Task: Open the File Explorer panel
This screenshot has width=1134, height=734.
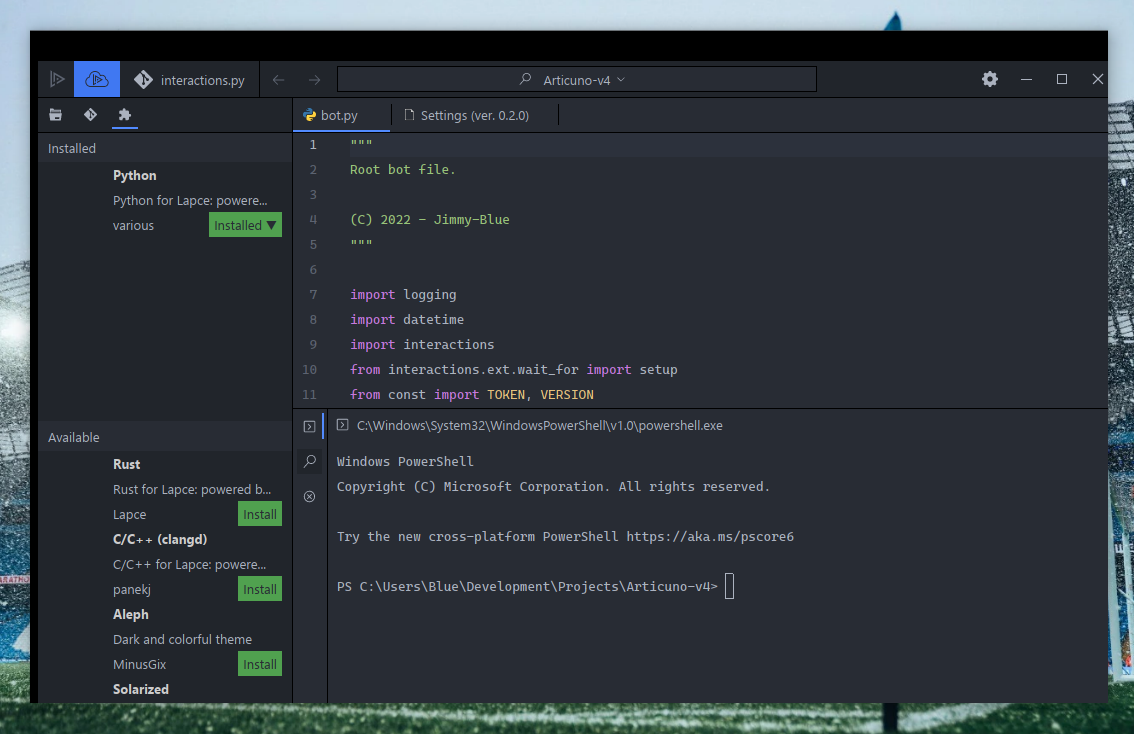Action: pyautogui.click(x=55, y=115)
